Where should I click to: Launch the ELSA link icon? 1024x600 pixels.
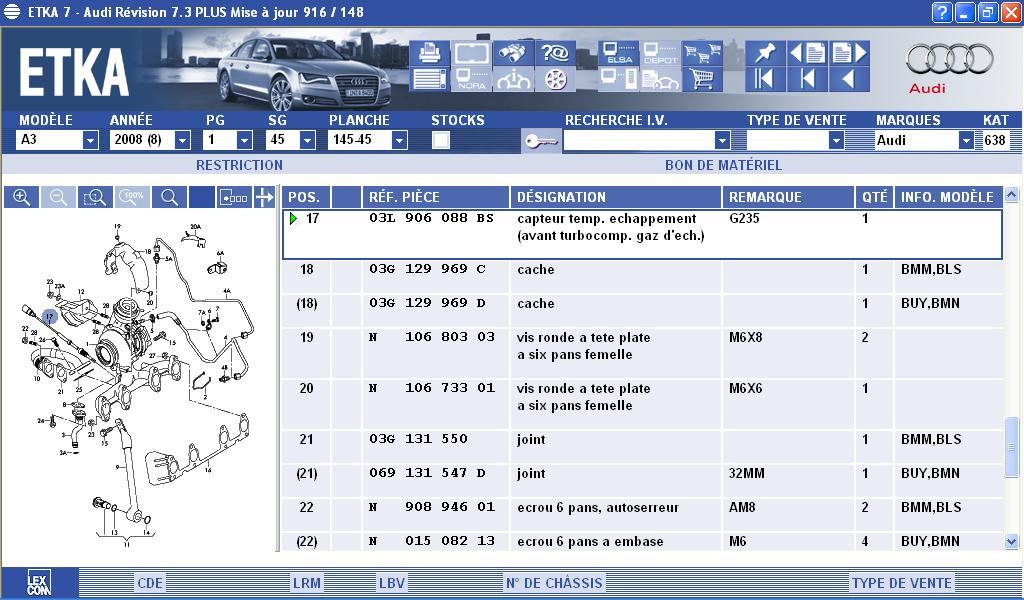[618, 52]
